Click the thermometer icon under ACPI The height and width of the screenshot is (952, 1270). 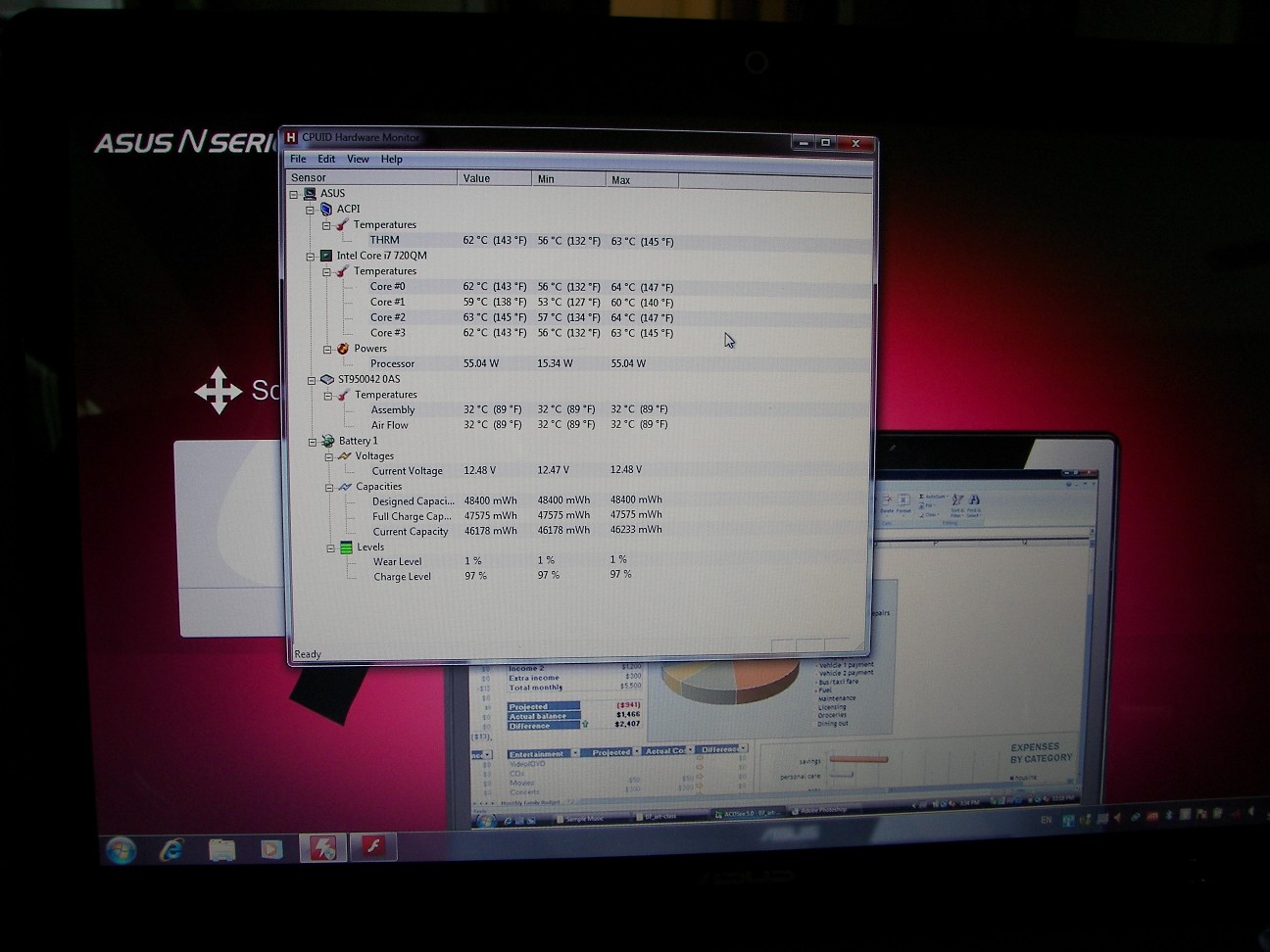(x=342, y=225)
